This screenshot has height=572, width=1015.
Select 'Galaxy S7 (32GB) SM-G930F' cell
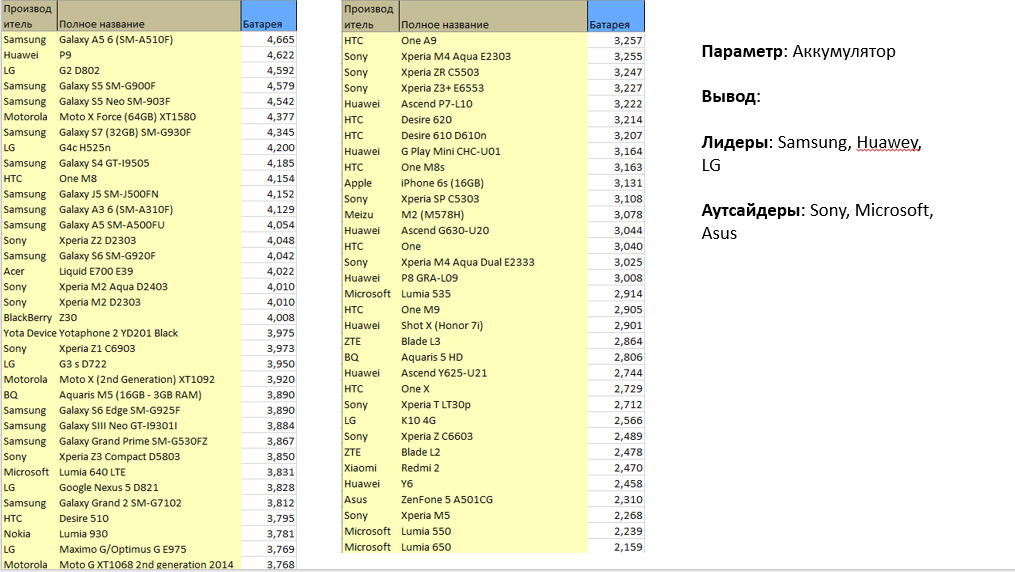(149, 133)
